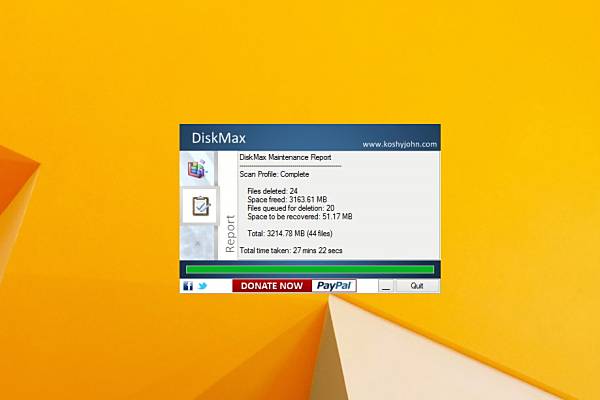Click the PayPal logo button
The height and width of the screenshot is (400, 600).
pyautogui.click(x=334, y=286)
